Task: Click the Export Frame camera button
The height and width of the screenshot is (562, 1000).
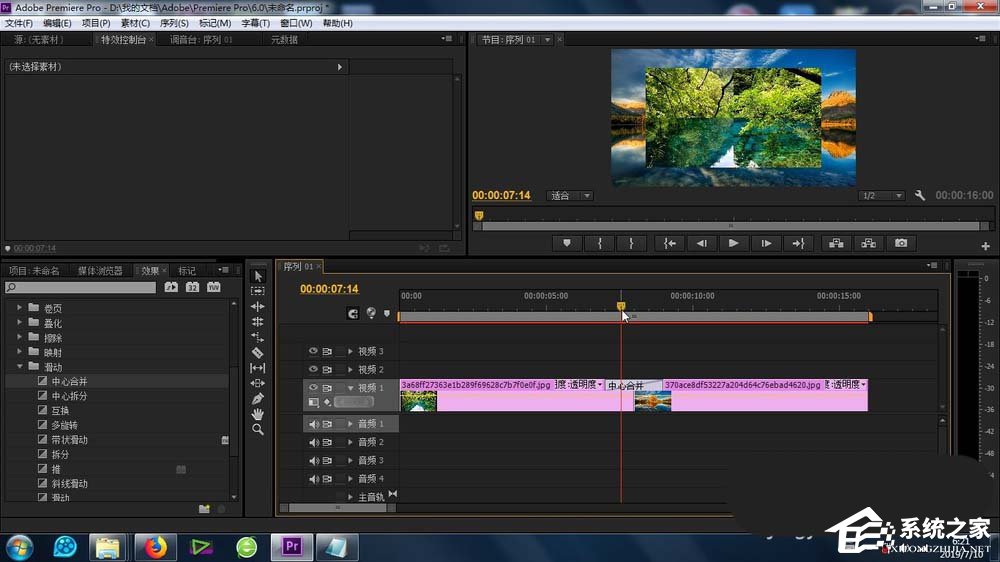Action: (x=901, y=243)
